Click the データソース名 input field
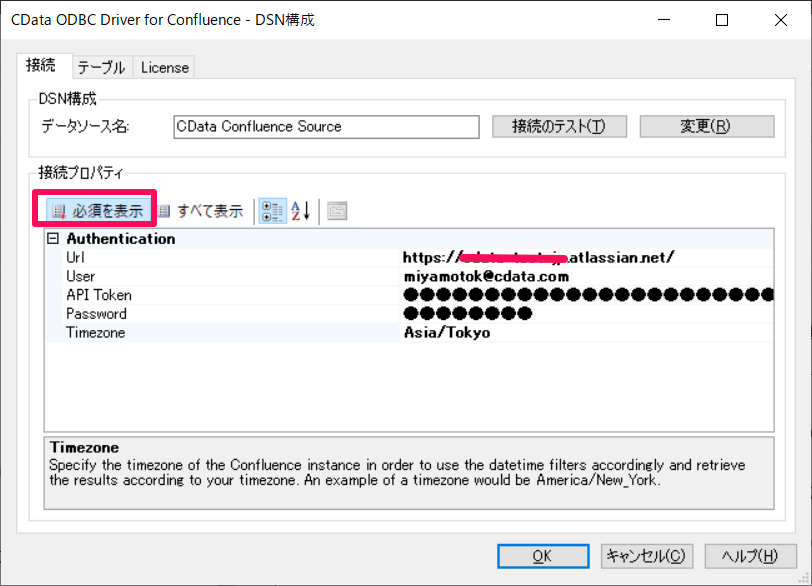Image resolution: width=812 pixels, height=586 pixels. point(326,127)
